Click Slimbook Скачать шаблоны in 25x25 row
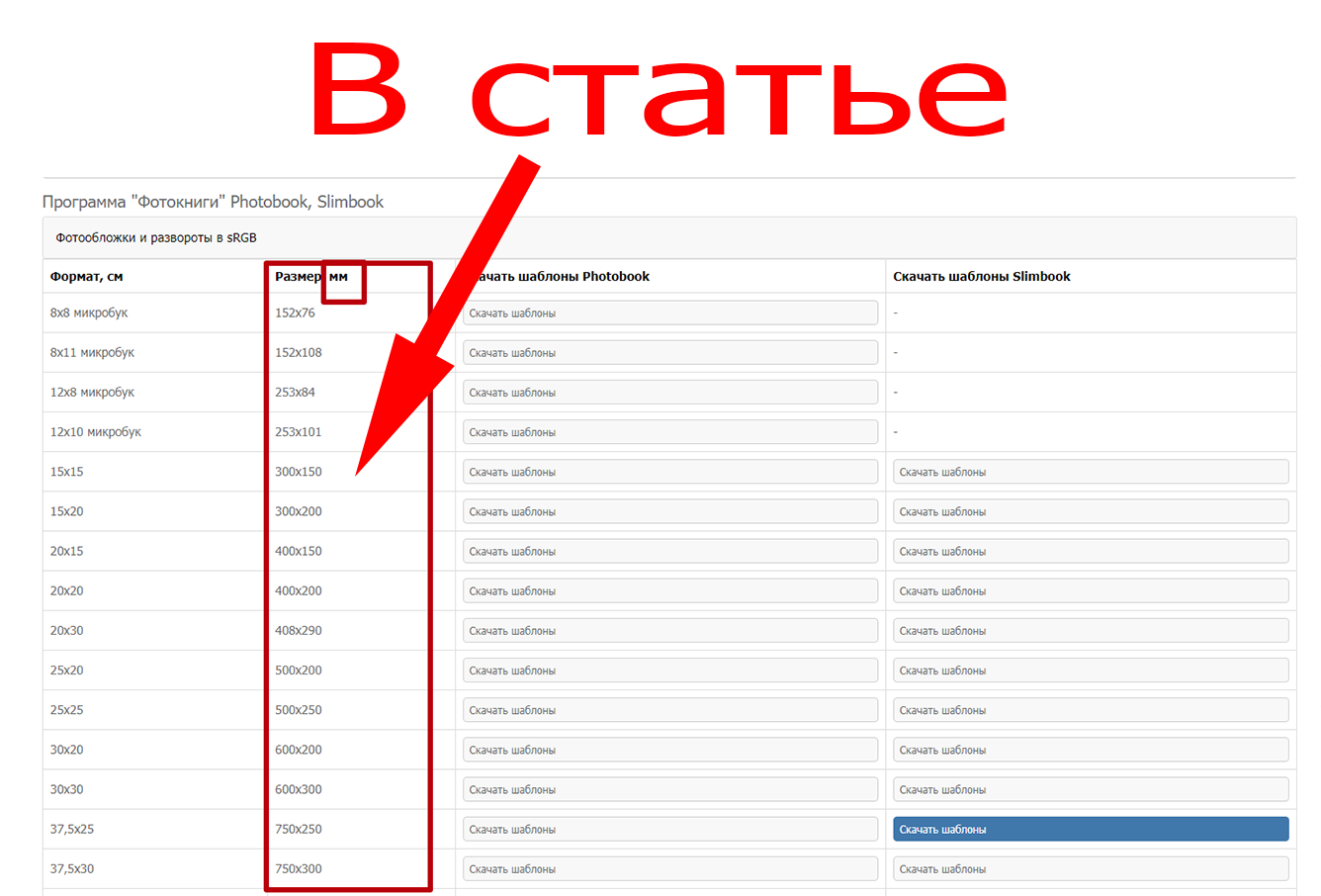Screen dimensions: 1321x896 [x=1090, y=710]
